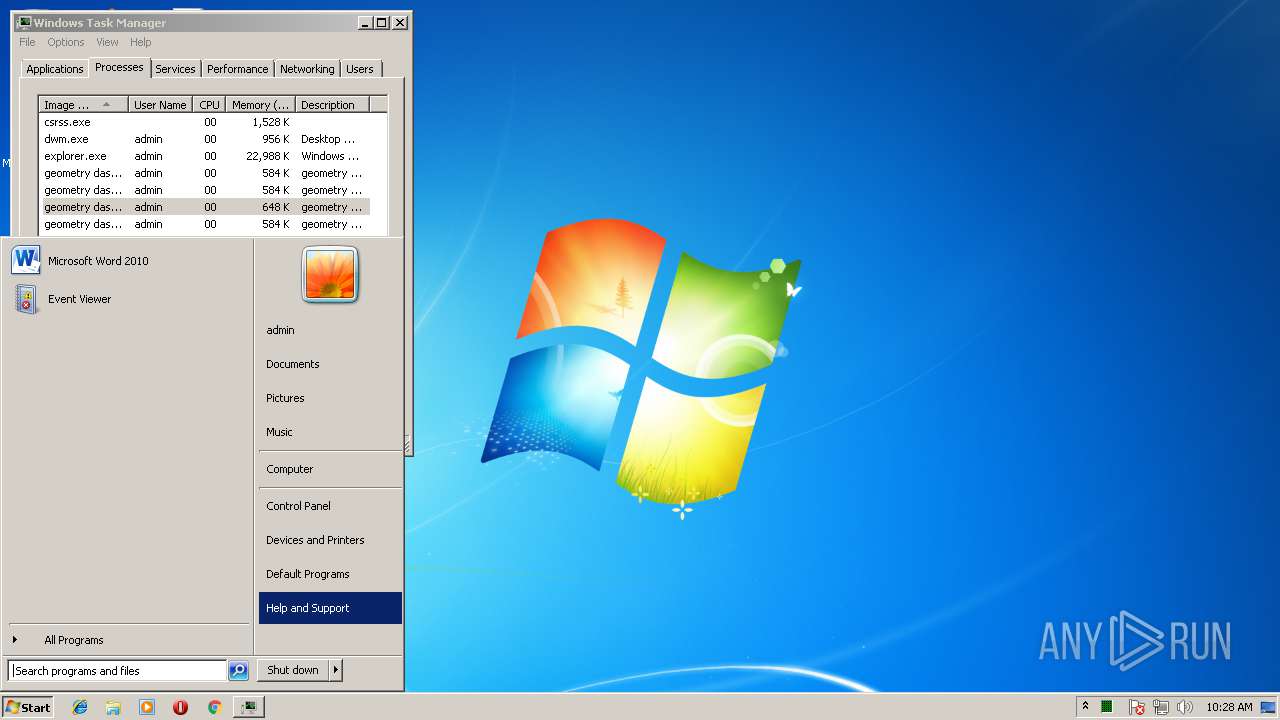The width and height of the screenshot is (1280, 720).
Task: Open Action Center flag tray icon
Action: [x=1137, y=707]
